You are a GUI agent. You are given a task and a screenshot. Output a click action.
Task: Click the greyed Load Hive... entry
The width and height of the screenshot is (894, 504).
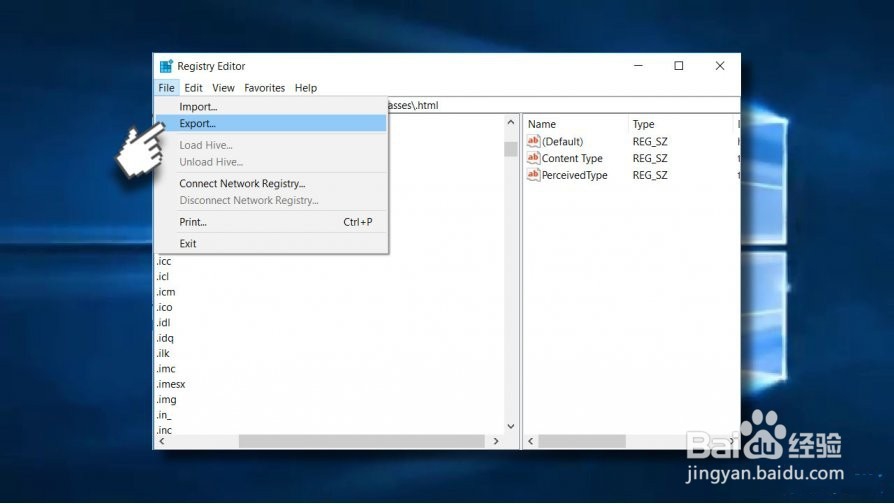271,145
